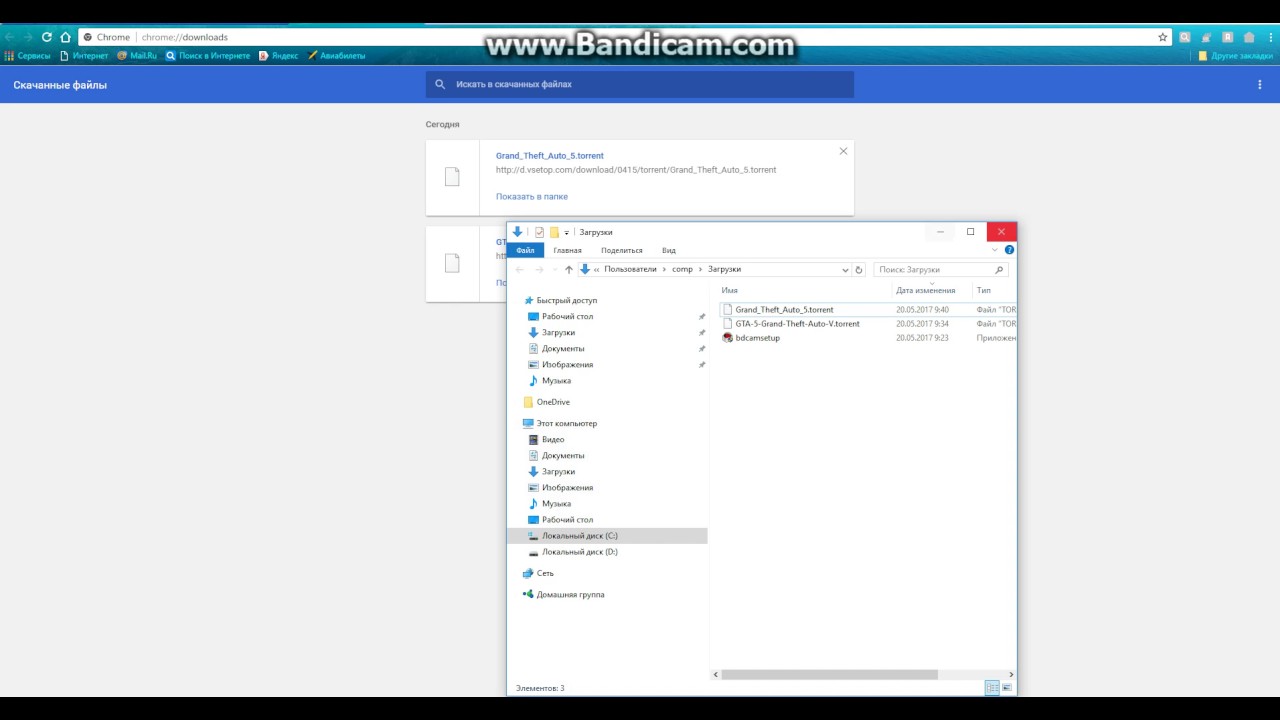Open the Яндекс bookmark
Image resolution: width=1280 pixels, height=720 pixels.
279,56
